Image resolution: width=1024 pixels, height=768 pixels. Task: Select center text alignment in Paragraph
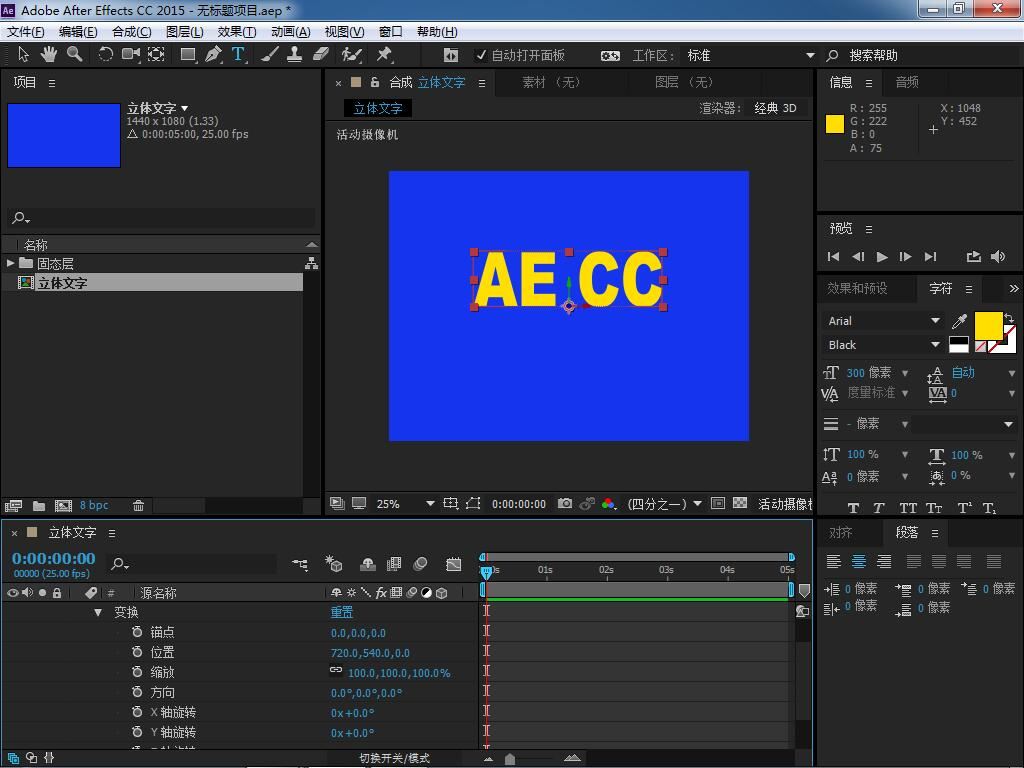(859, 561)
